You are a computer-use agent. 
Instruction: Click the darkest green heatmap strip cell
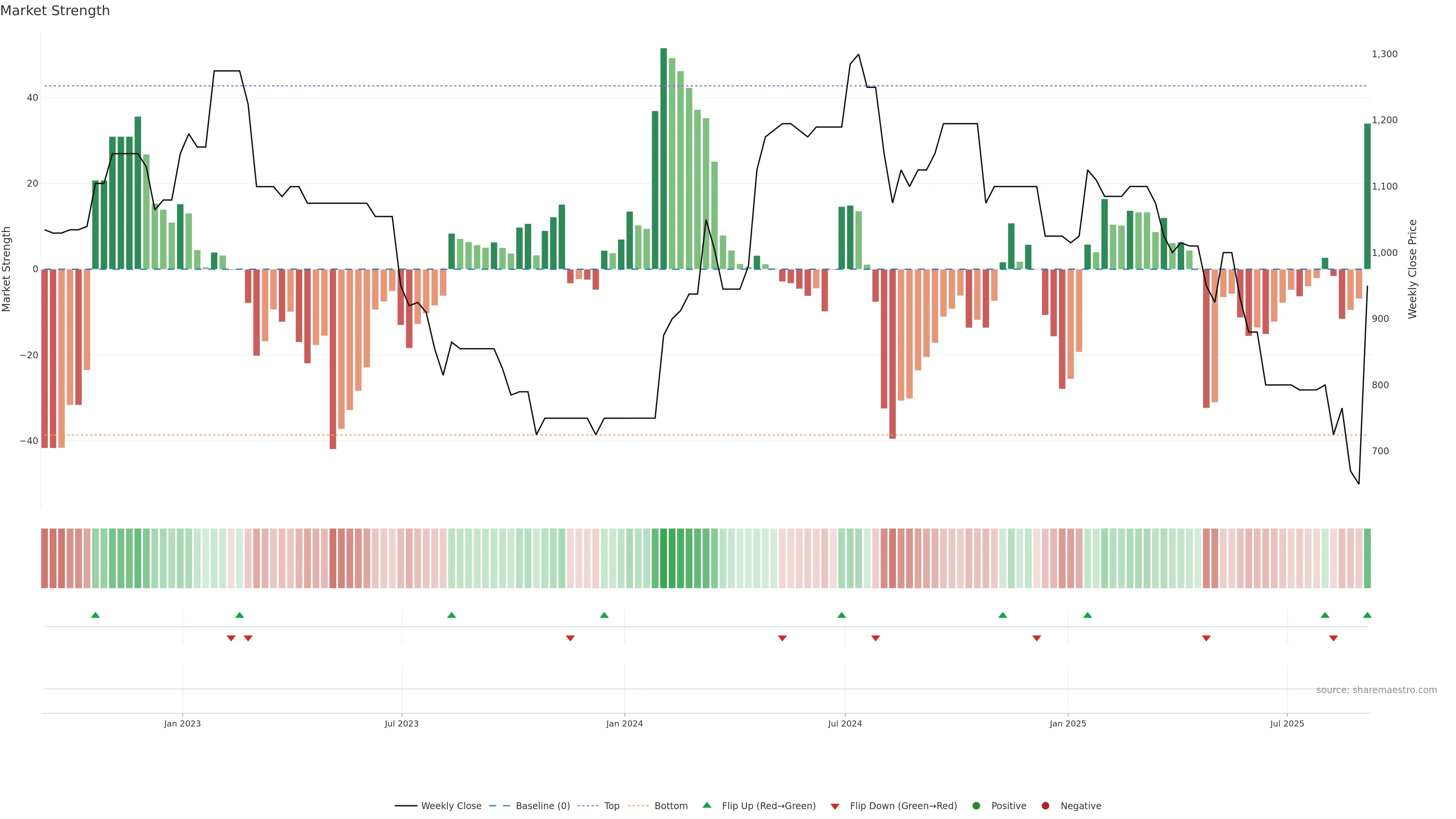click(664, 559)
